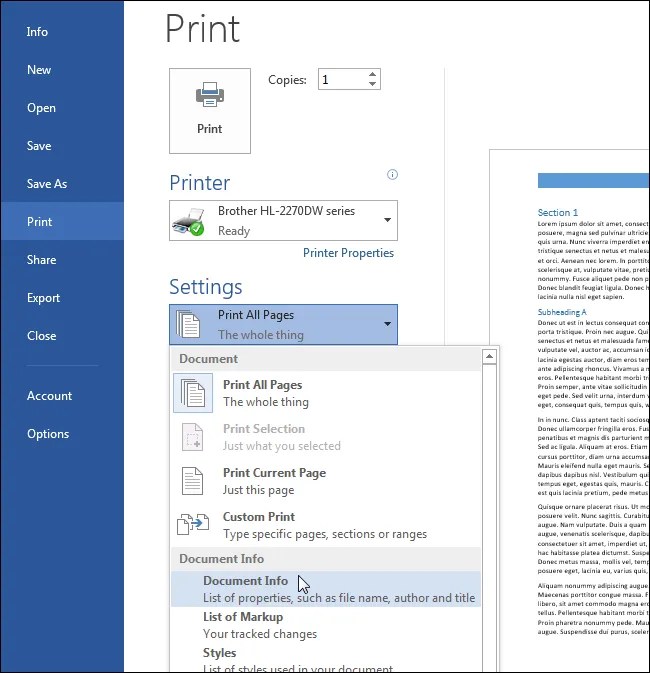
Task: Click the Printer Properties link
Action: click(x=348, y=253)
